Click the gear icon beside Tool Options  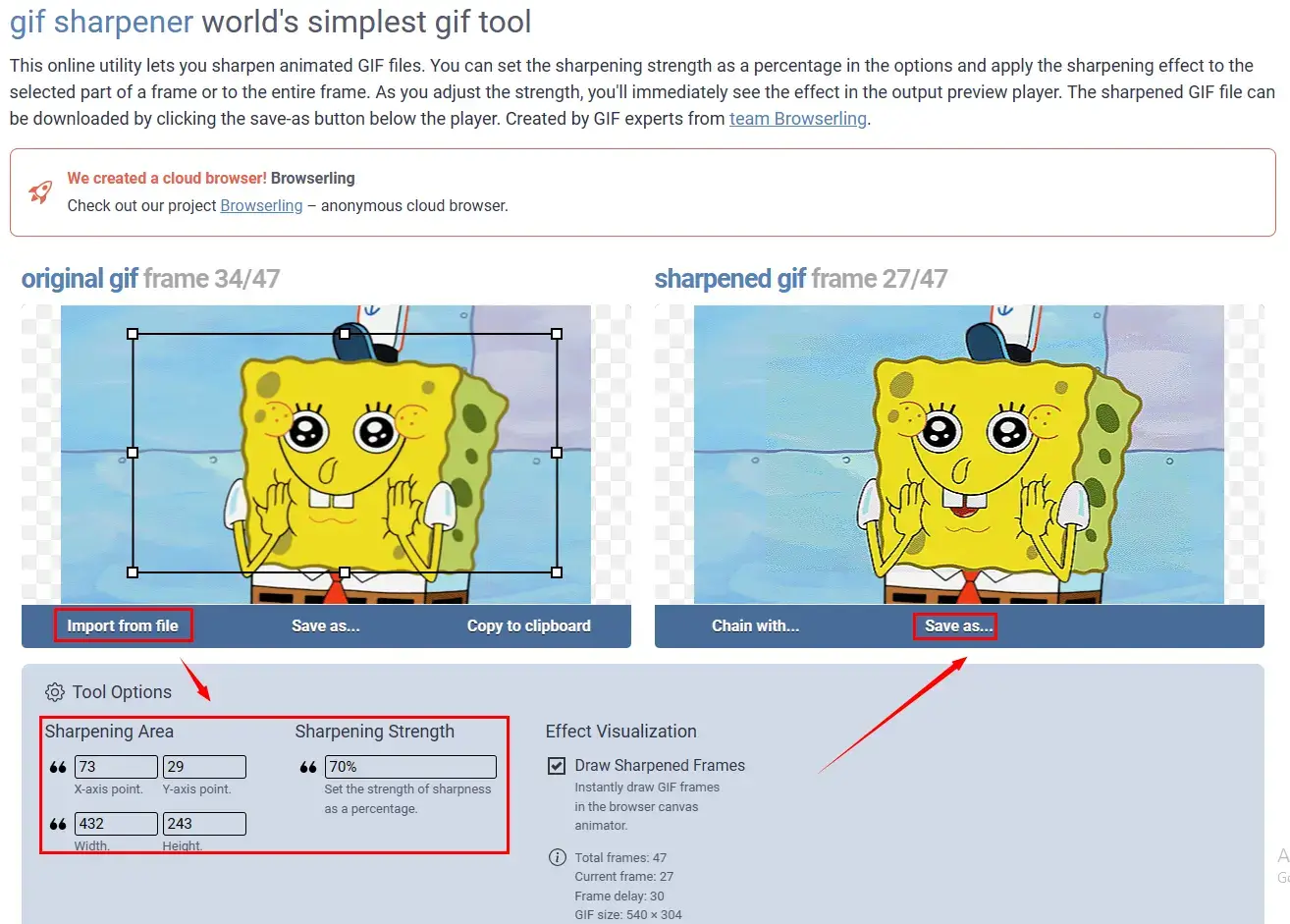pos(55,692)
